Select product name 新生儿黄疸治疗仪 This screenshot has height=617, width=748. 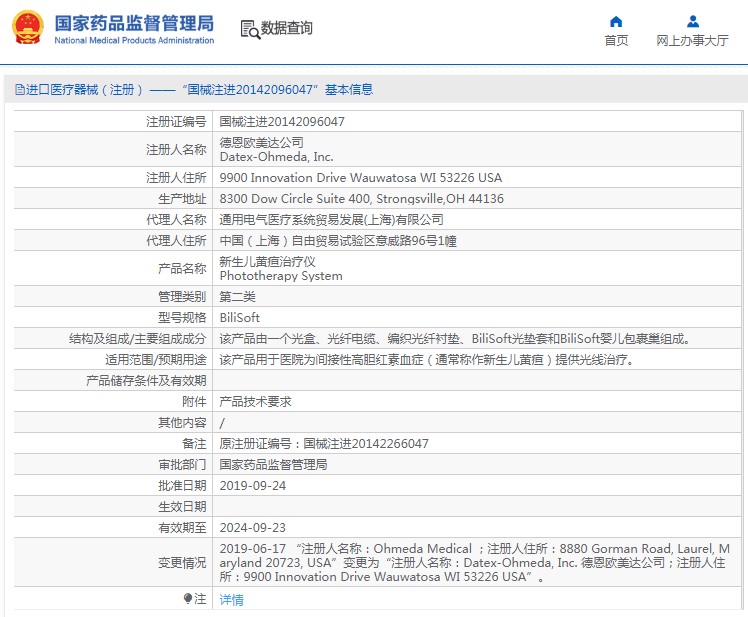(267, 261)
